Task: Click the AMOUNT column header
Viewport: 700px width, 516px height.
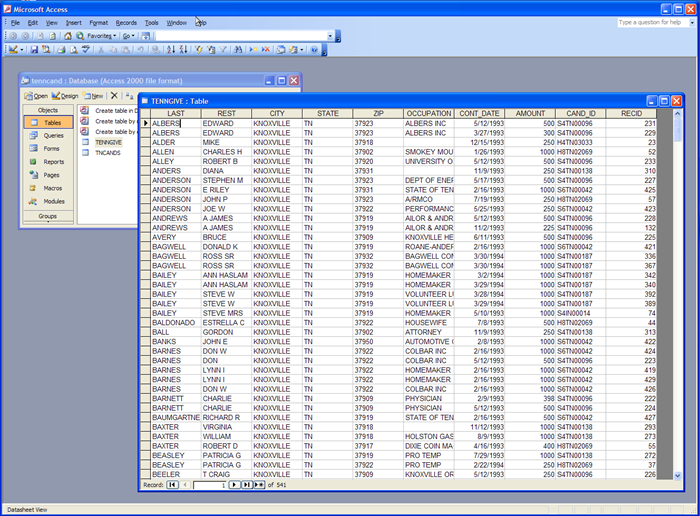Action: [530, 113]
